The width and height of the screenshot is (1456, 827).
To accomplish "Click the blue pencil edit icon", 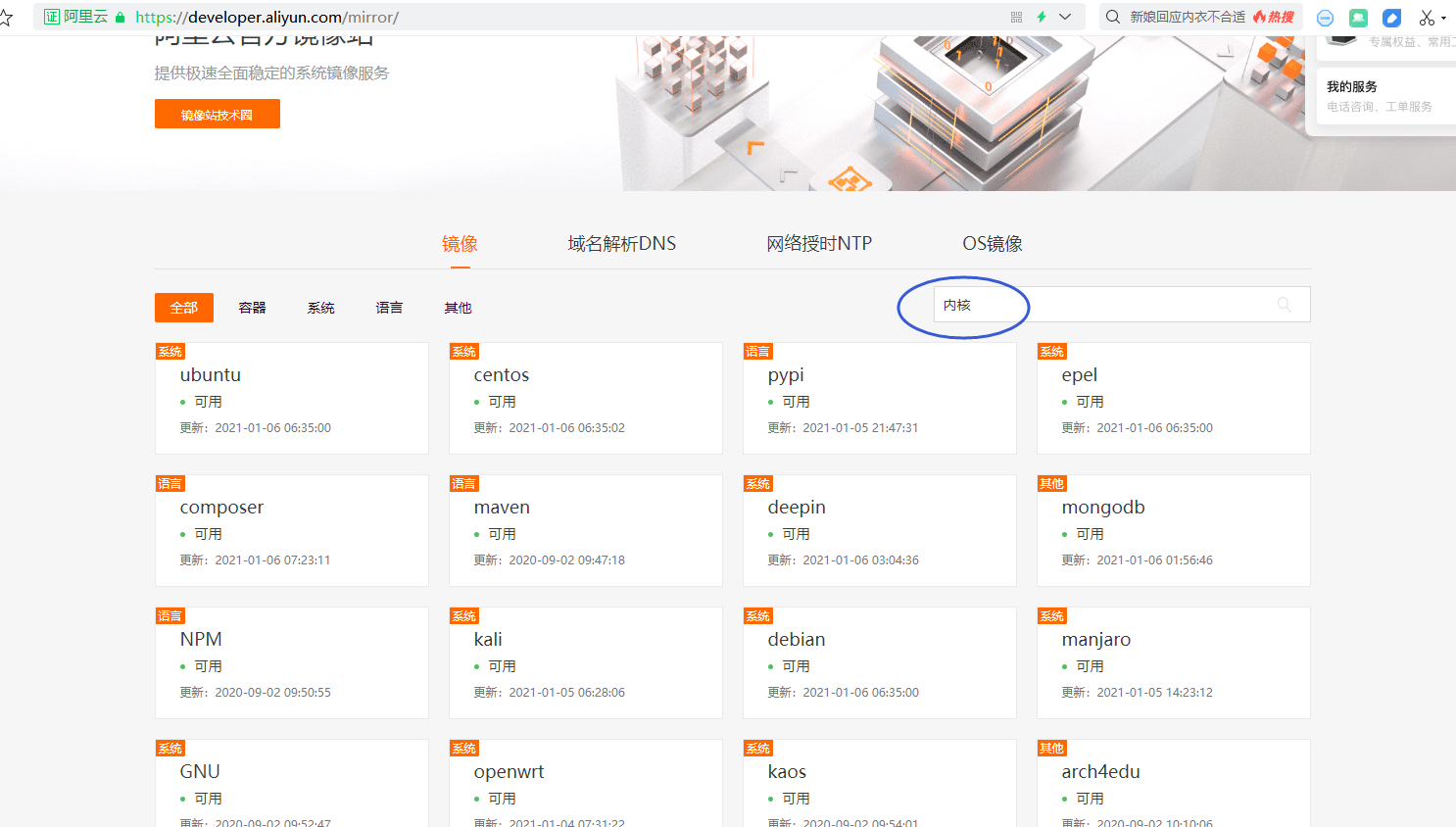I will click(x=1391, y=17).
